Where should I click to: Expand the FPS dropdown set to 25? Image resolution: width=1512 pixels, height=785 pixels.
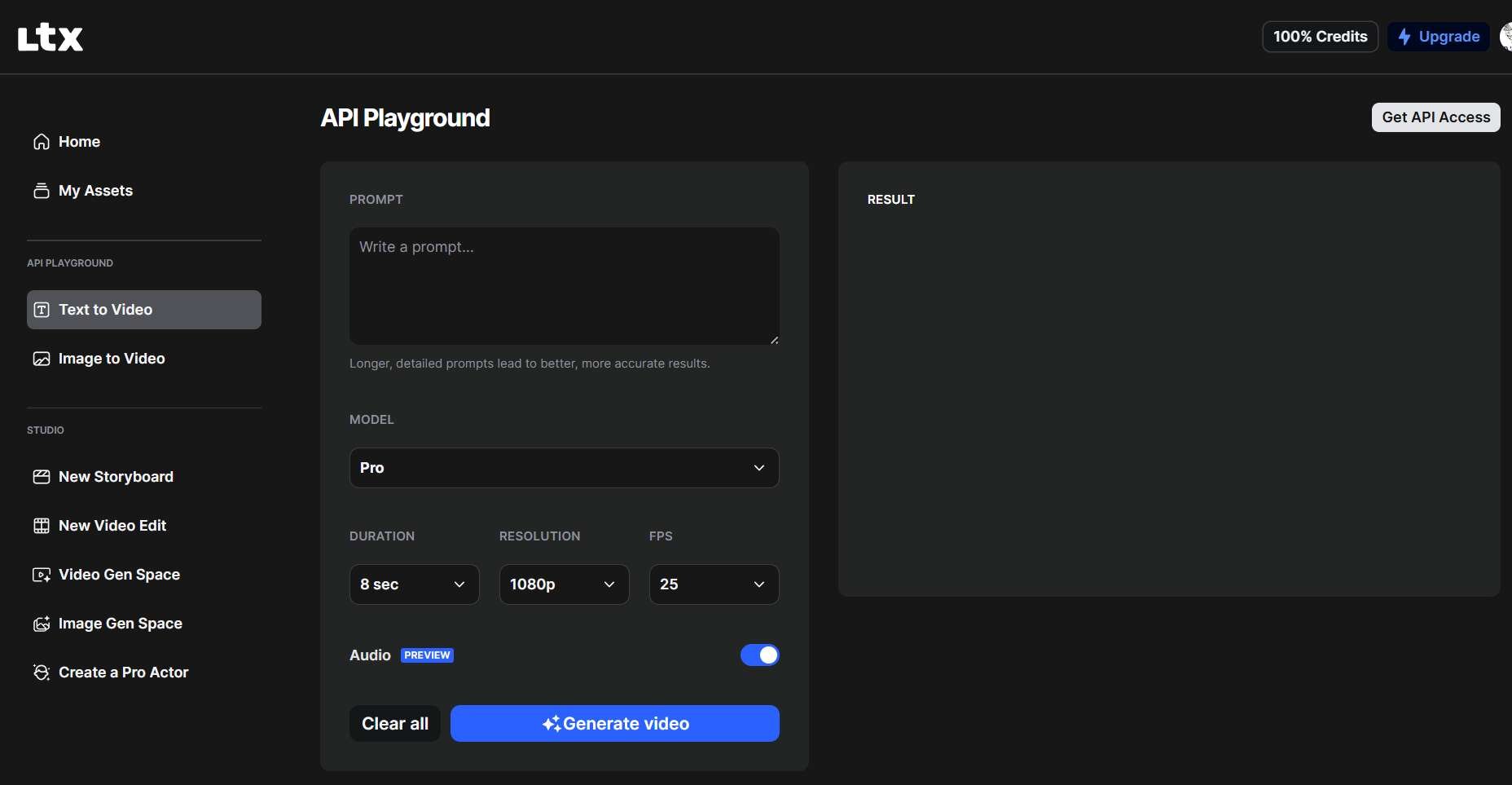pyautogui.click(x=714, y=584)
